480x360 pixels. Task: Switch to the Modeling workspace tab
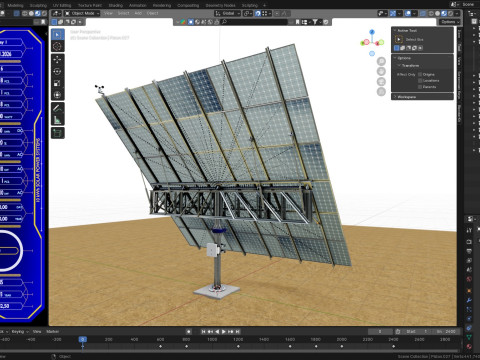coord(15,5)
